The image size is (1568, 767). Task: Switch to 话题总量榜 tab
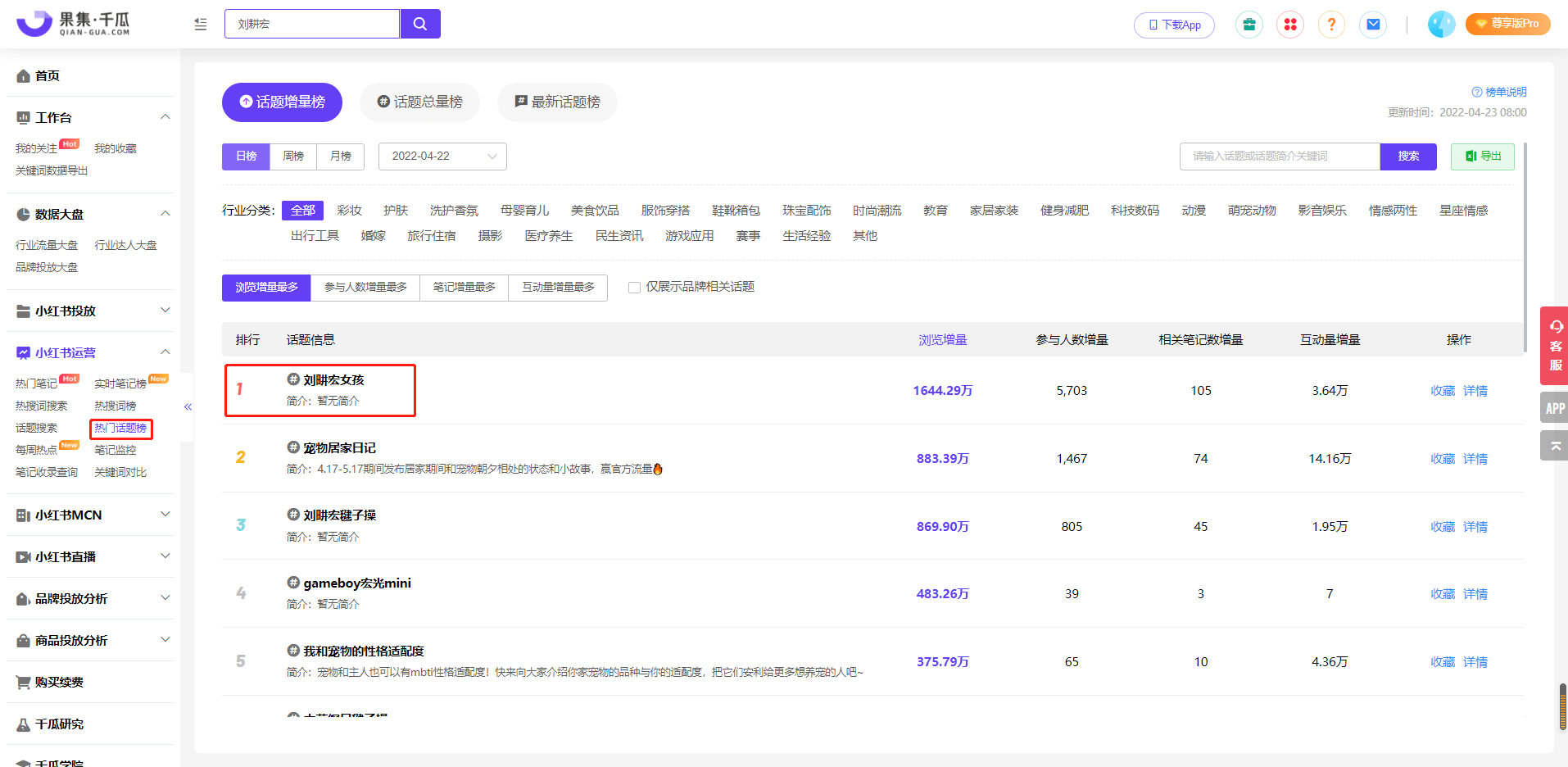419,102
